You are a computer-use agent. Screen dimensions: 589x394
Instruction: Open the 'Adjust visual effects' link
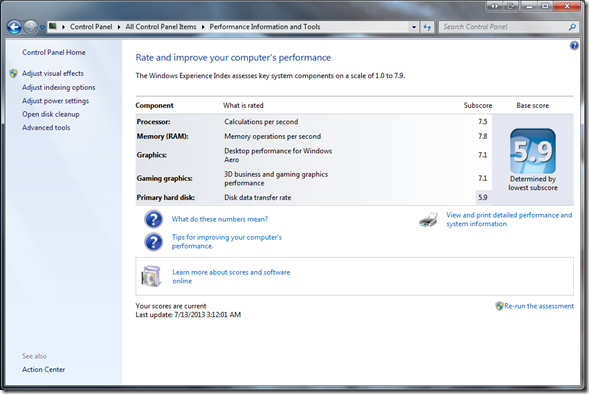[x=53, y=73]
